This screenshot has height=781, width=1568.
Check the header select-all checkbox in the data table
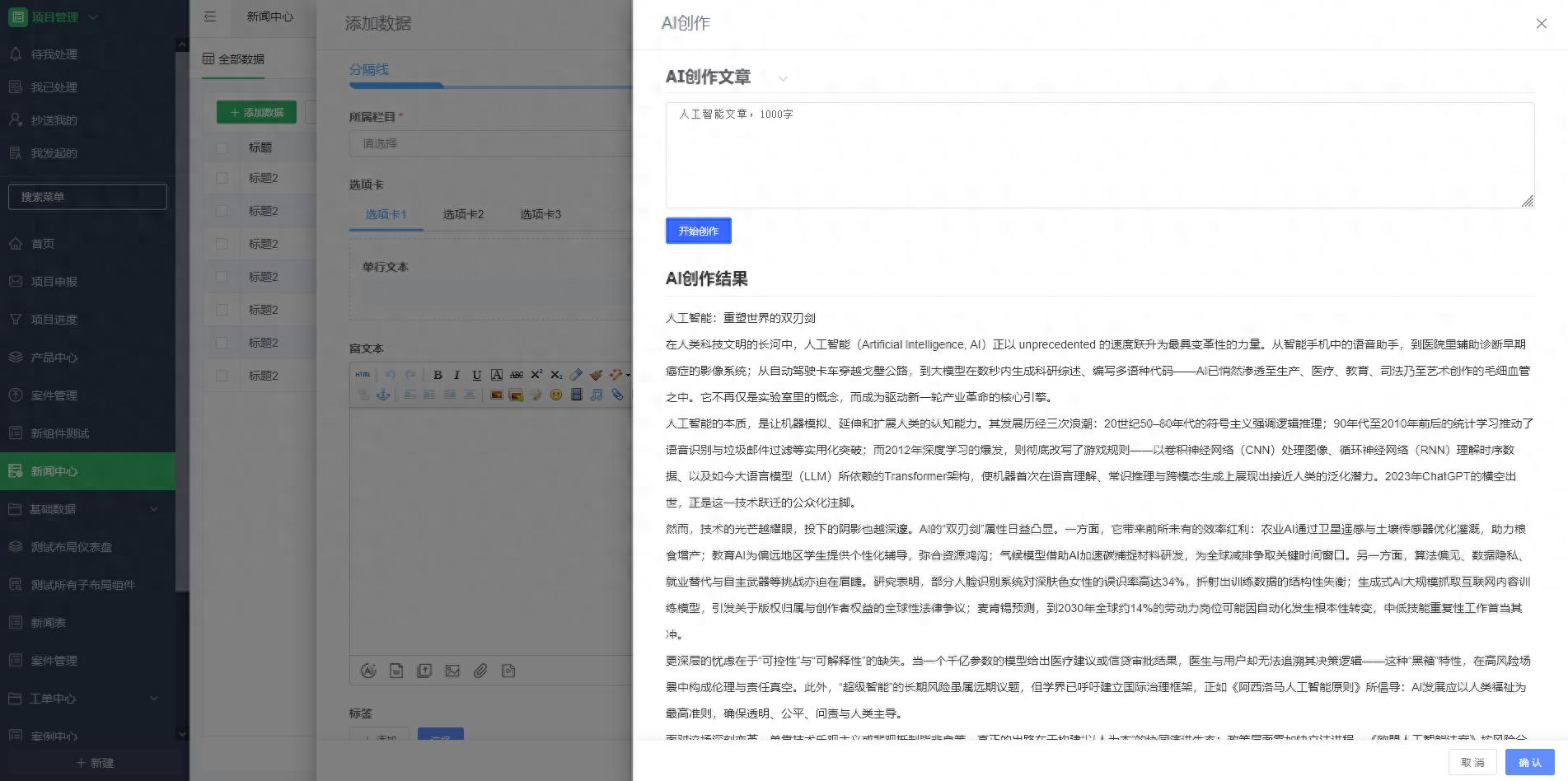(x=222, y=148)
